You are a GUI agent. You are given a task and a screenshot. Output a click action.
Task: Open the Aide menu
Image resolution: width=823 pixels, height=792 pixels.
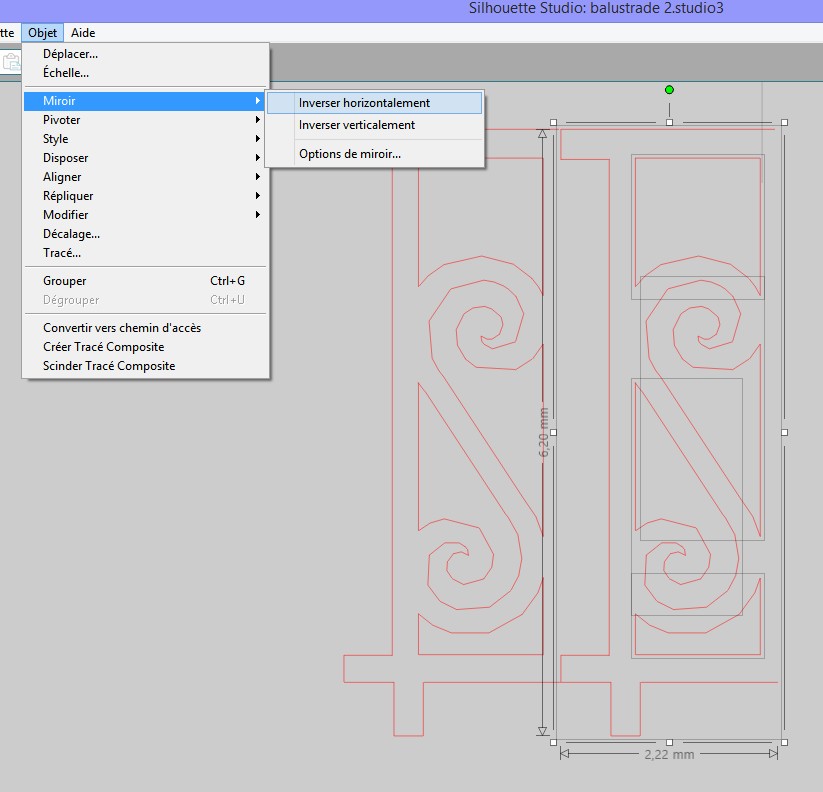(83, 33)
